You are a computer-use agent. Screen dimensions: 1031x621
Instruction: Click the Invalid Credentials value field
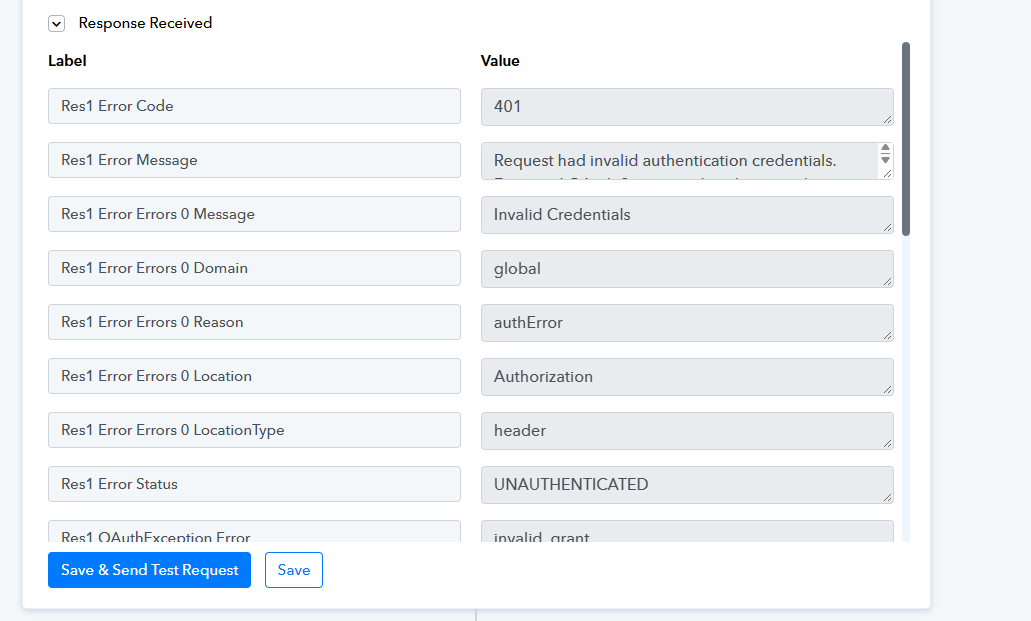(x=687, y=214)
